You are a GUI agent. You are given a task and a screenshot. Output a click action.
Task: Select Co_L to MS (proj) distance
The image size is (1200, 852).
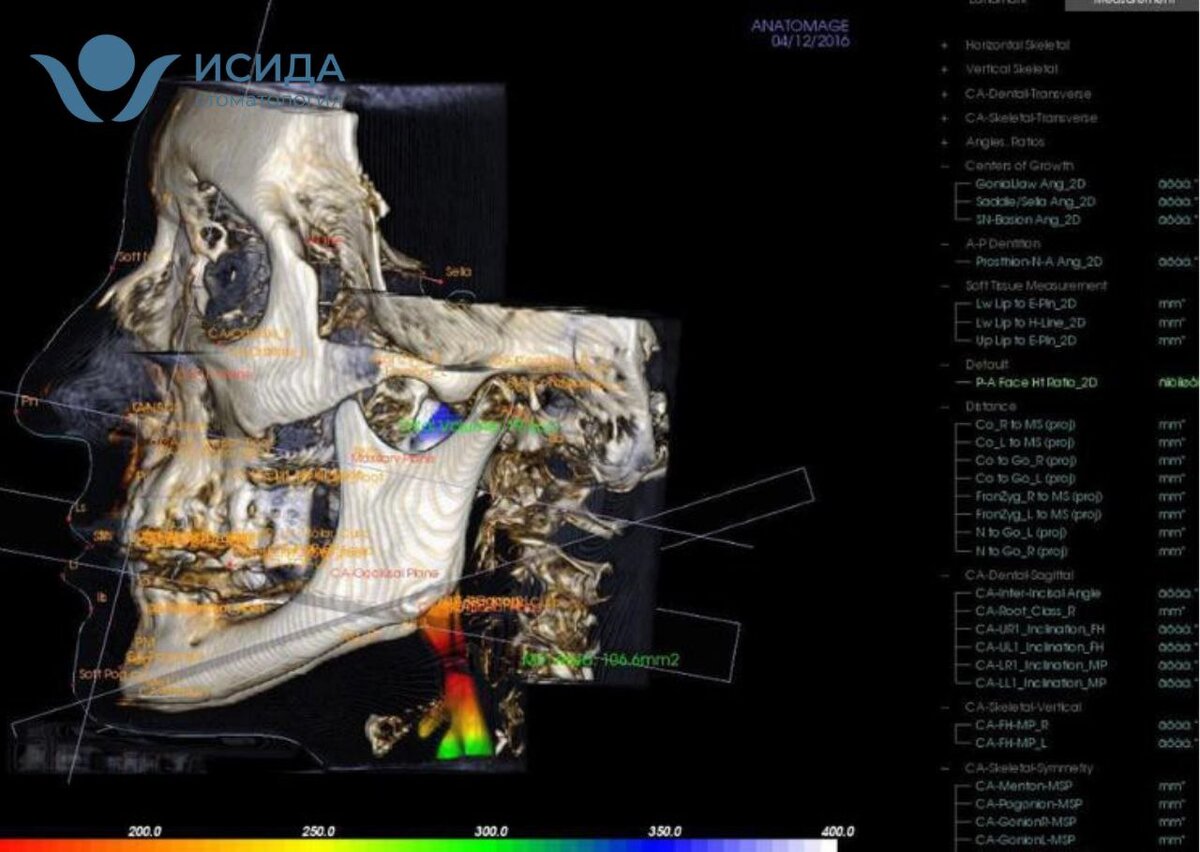point(1025,443)
